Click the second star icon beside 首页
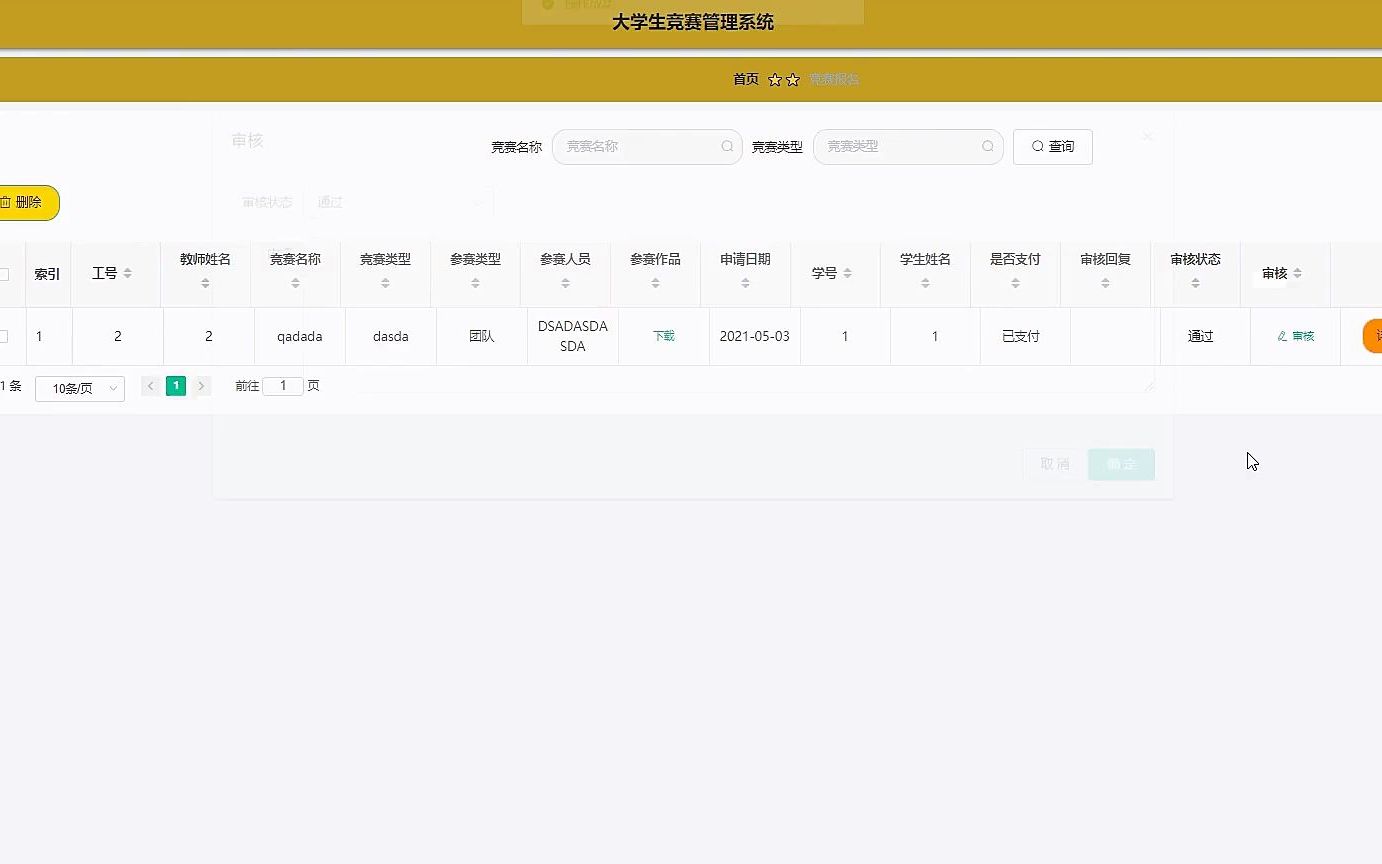Image resolution: width=1382 pixels, height=864 pixels. click(x=793, y=80)
